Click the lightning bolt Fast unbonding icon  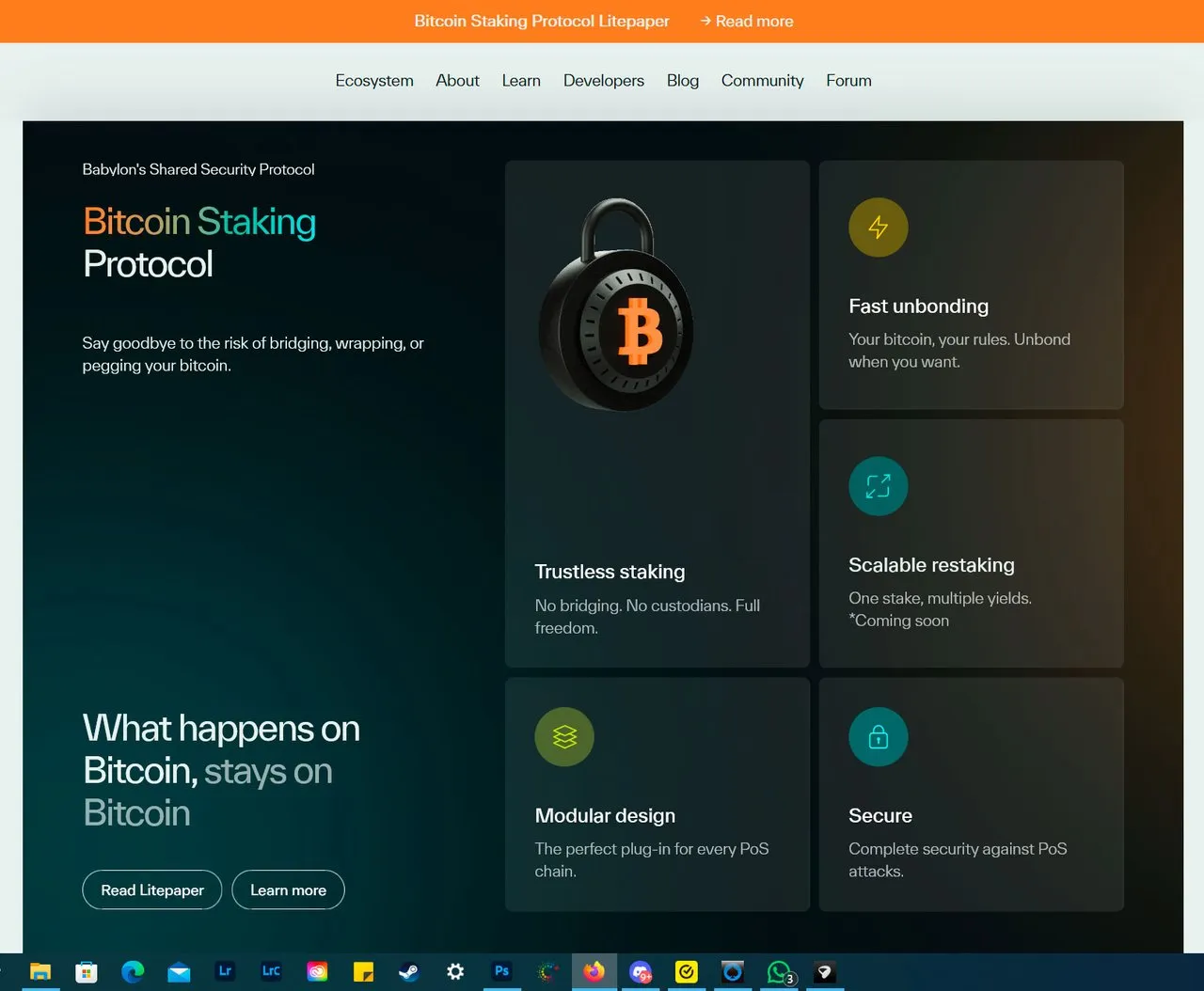[x=878, y=228]
